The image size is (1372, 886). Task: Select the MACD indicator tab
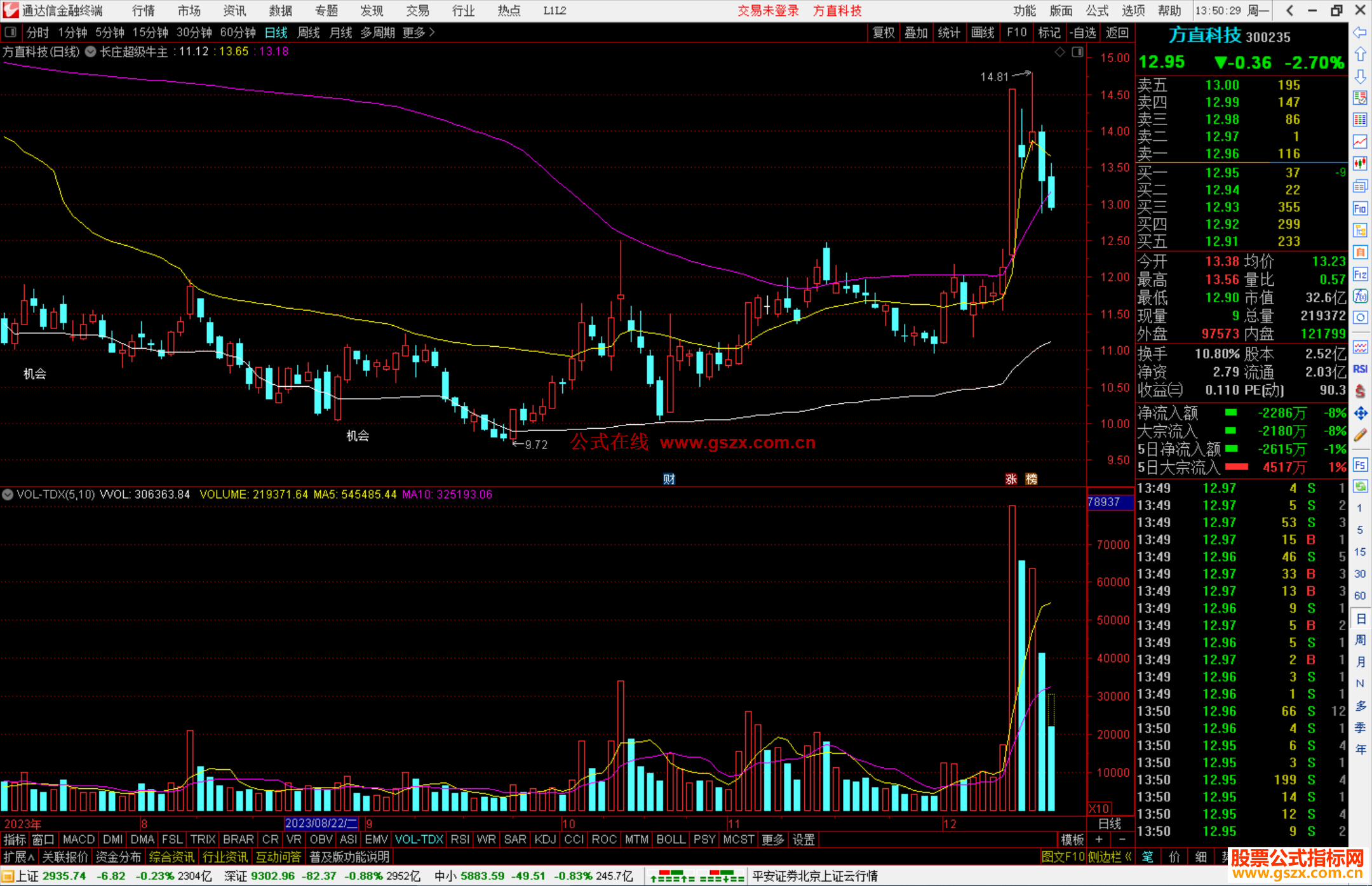coord(79,840)
